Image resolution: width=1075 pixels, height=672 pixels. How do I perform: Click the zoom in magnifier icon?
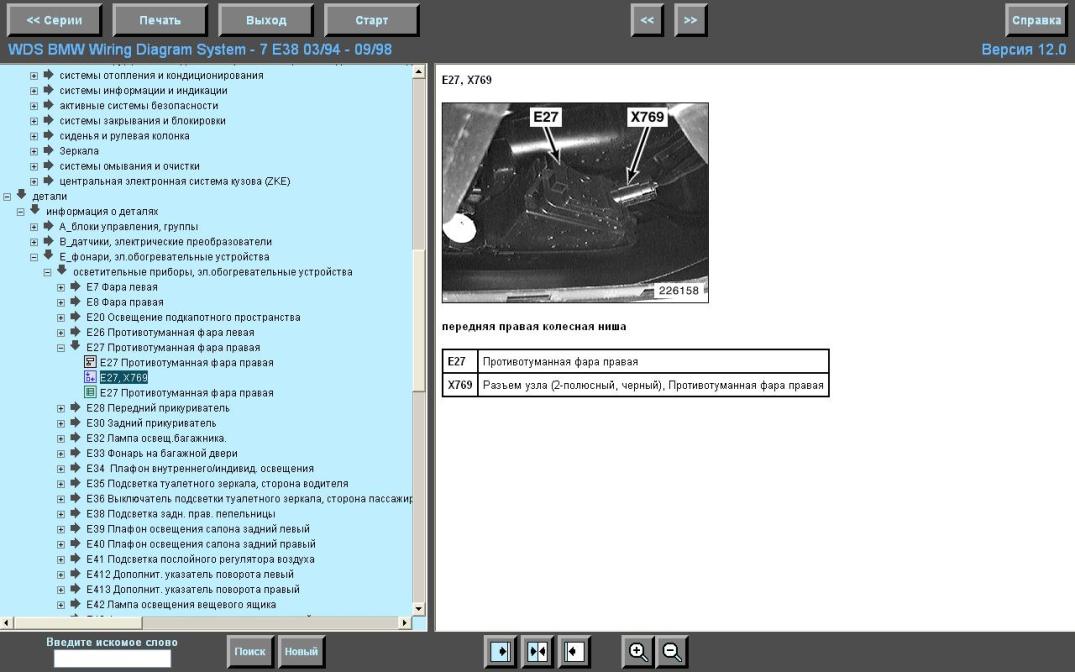(x=638, y=651)
